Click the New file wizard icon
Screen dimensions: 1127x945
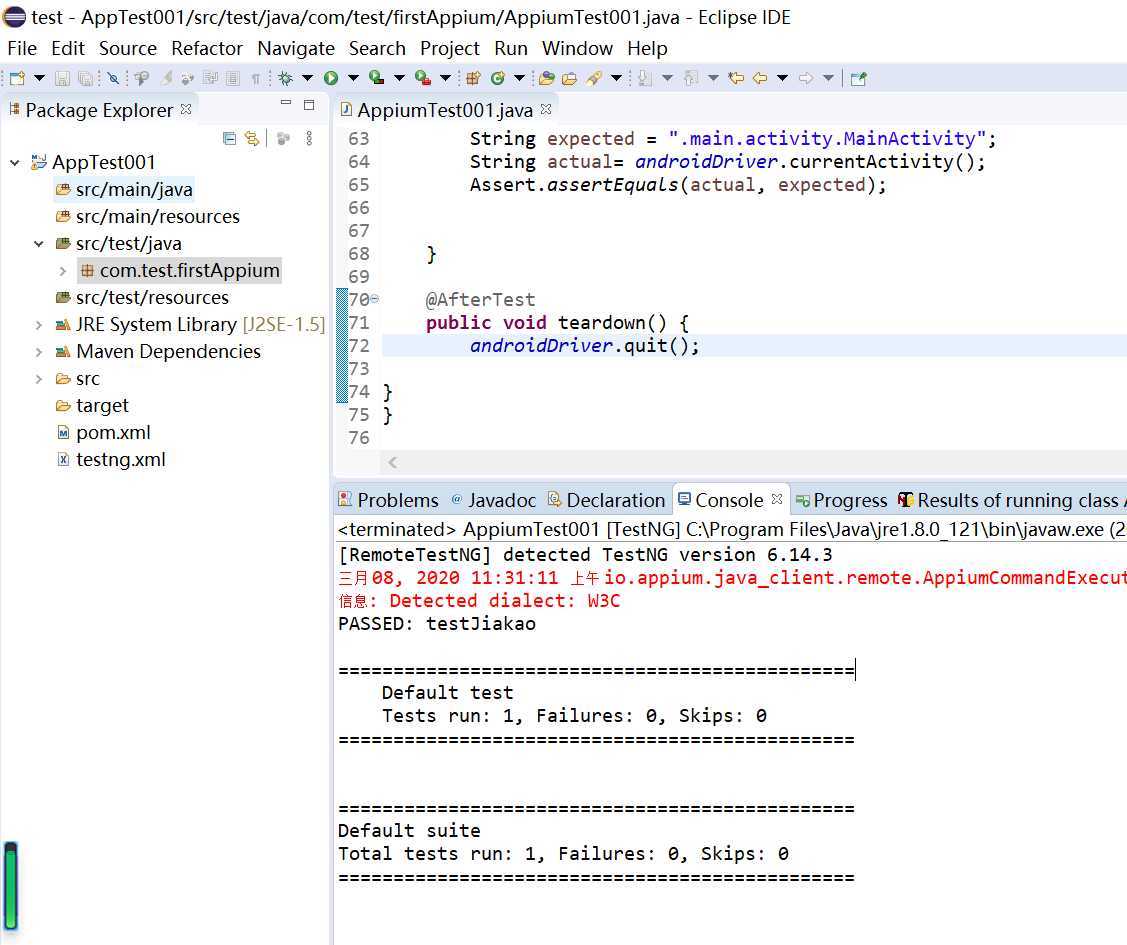click(17, 78)
